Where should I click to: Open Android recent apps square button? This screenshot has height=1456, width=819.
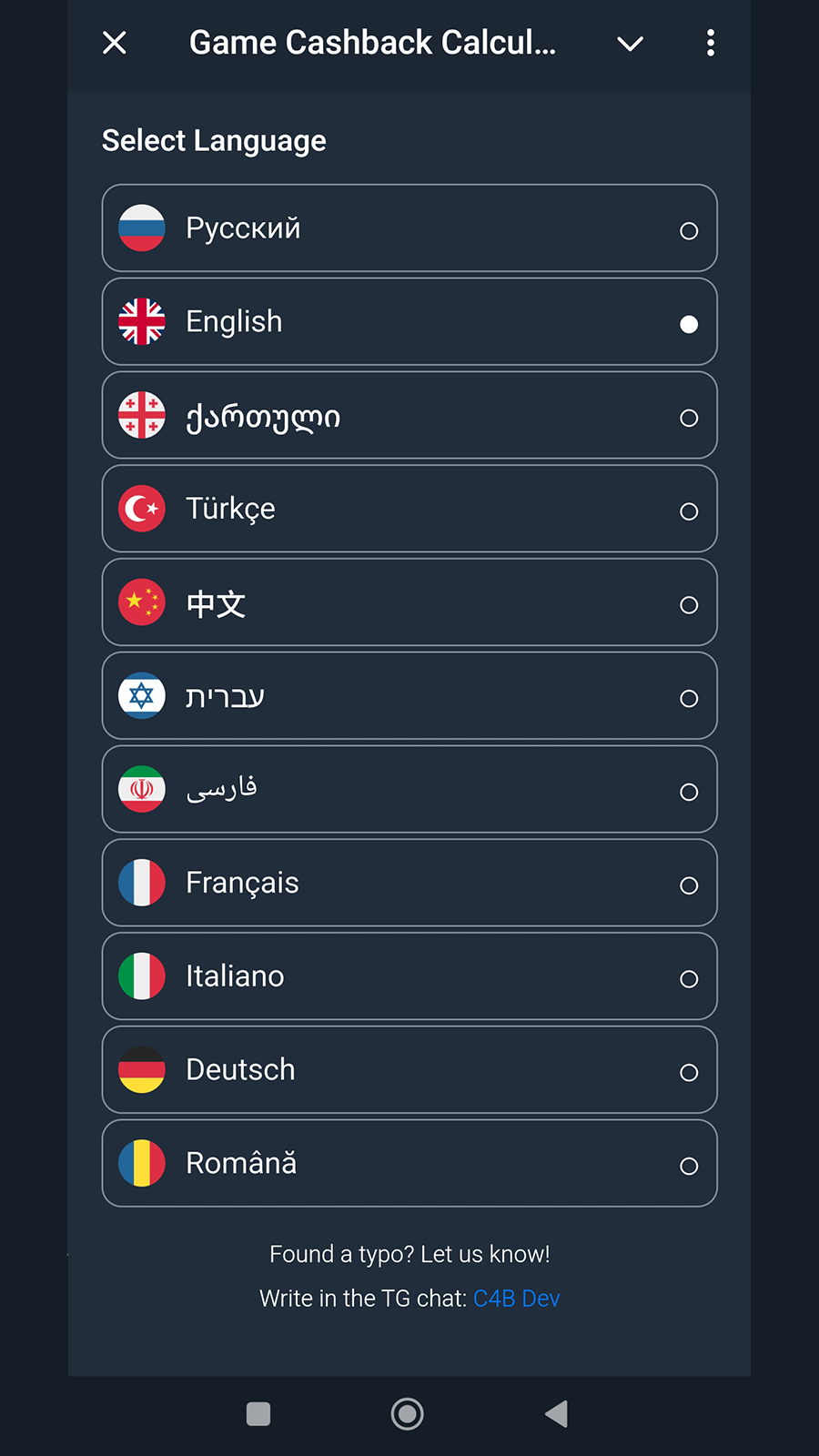(258, 1414)
